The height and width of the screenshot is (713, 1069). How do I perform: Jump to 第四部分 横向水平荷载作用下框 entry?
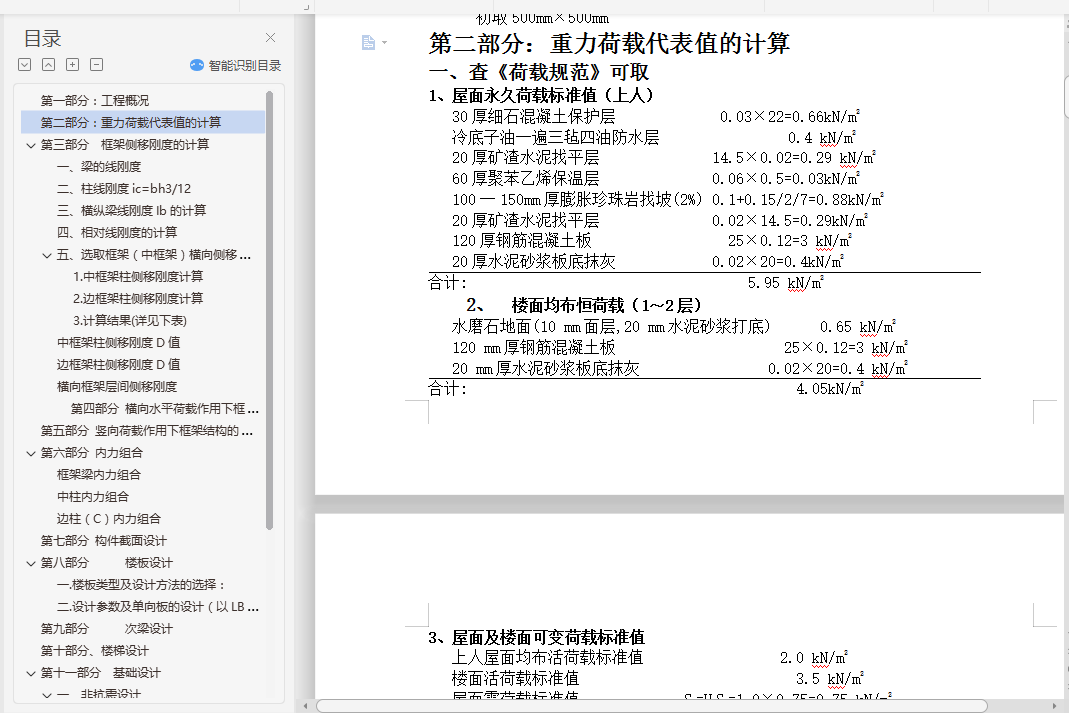click(x=165, y=409)
